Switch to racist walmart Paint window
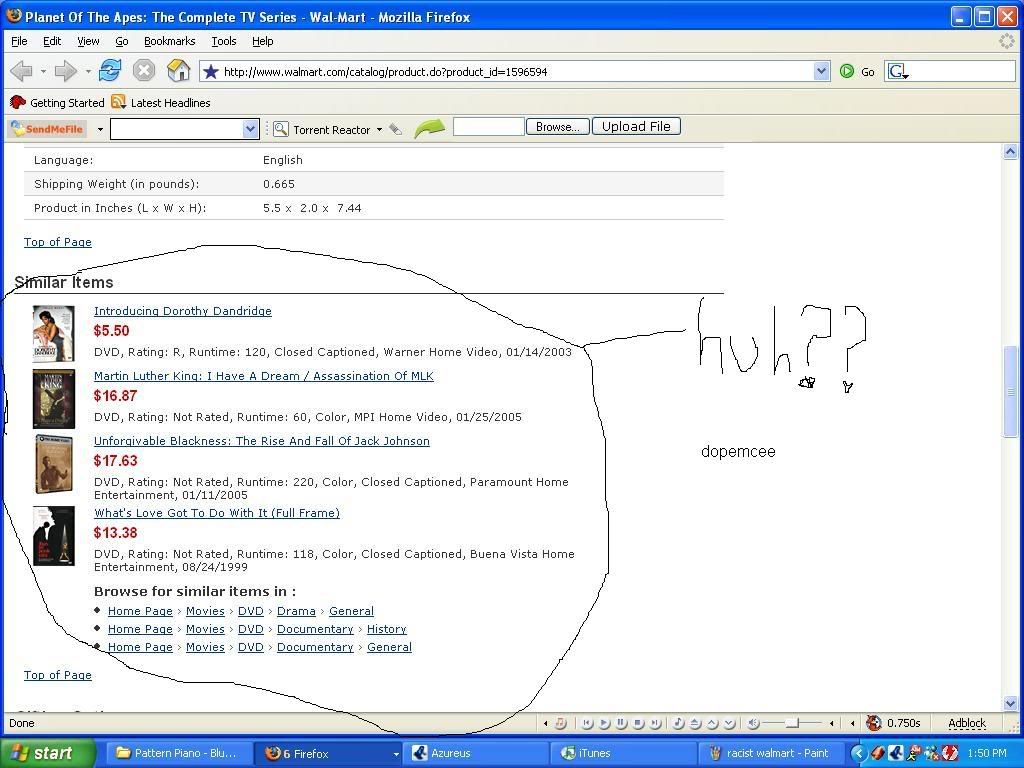1024x768 pixels. [771, 754]
